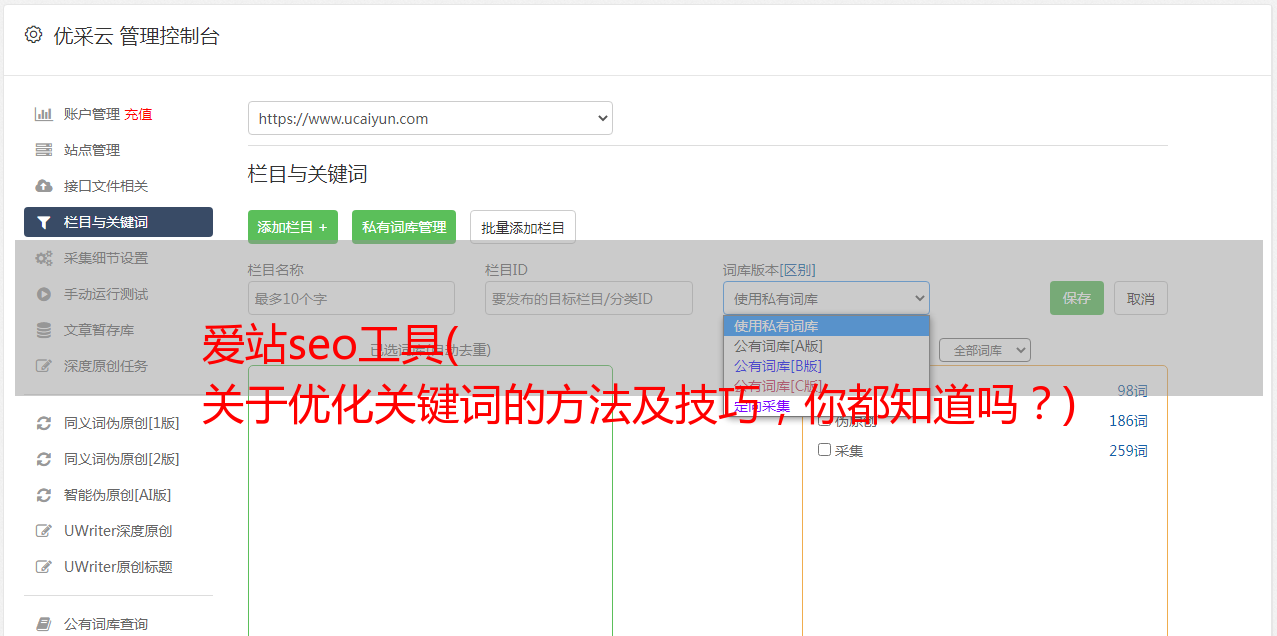Tick the checkbox in the 186词 row
The height and width of the screenshot is (636, 1277).
pyautogui.click(x=825, y=421)
